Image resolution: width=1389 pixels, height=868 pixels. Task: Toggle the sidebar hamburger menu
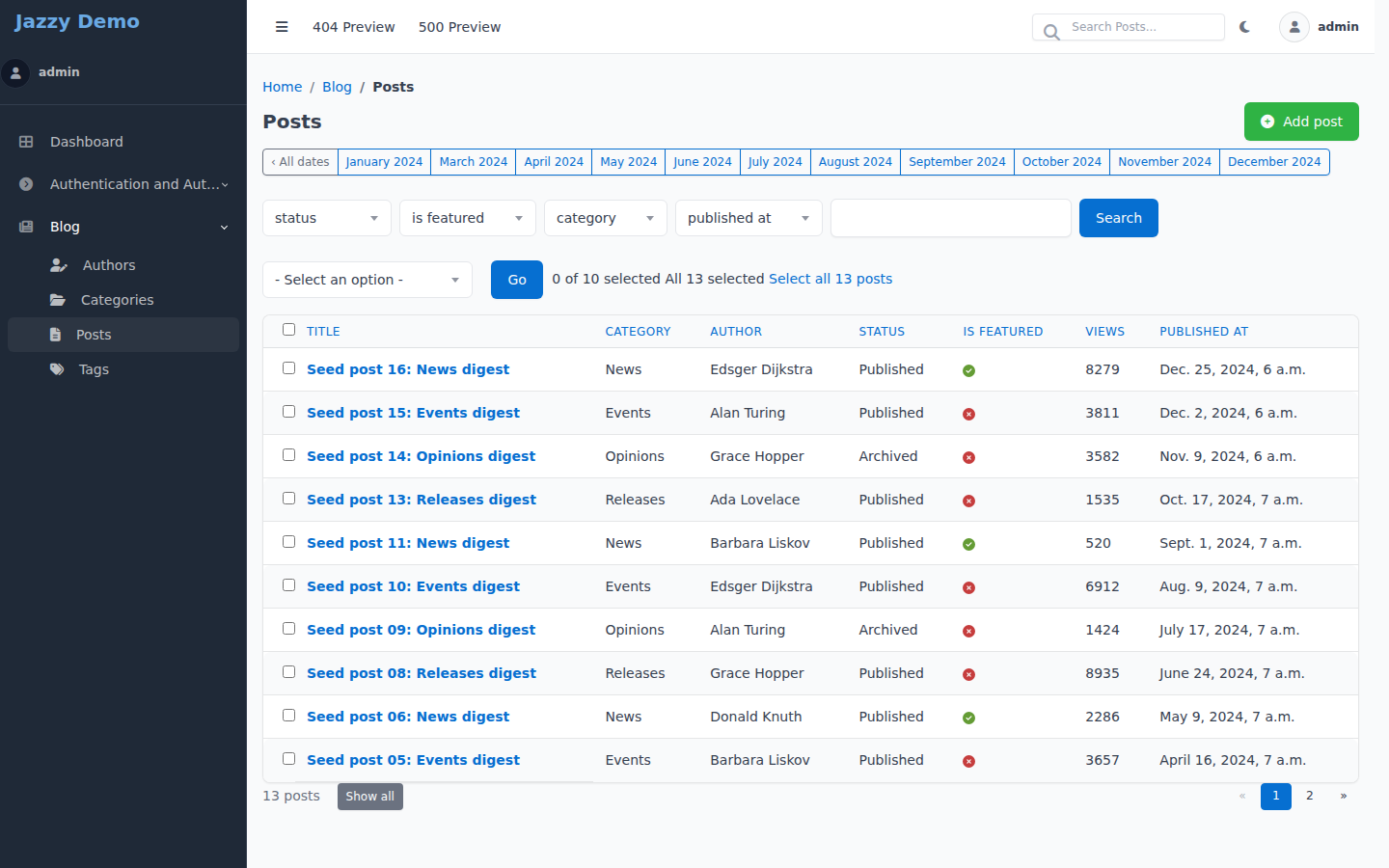(282, 27)
